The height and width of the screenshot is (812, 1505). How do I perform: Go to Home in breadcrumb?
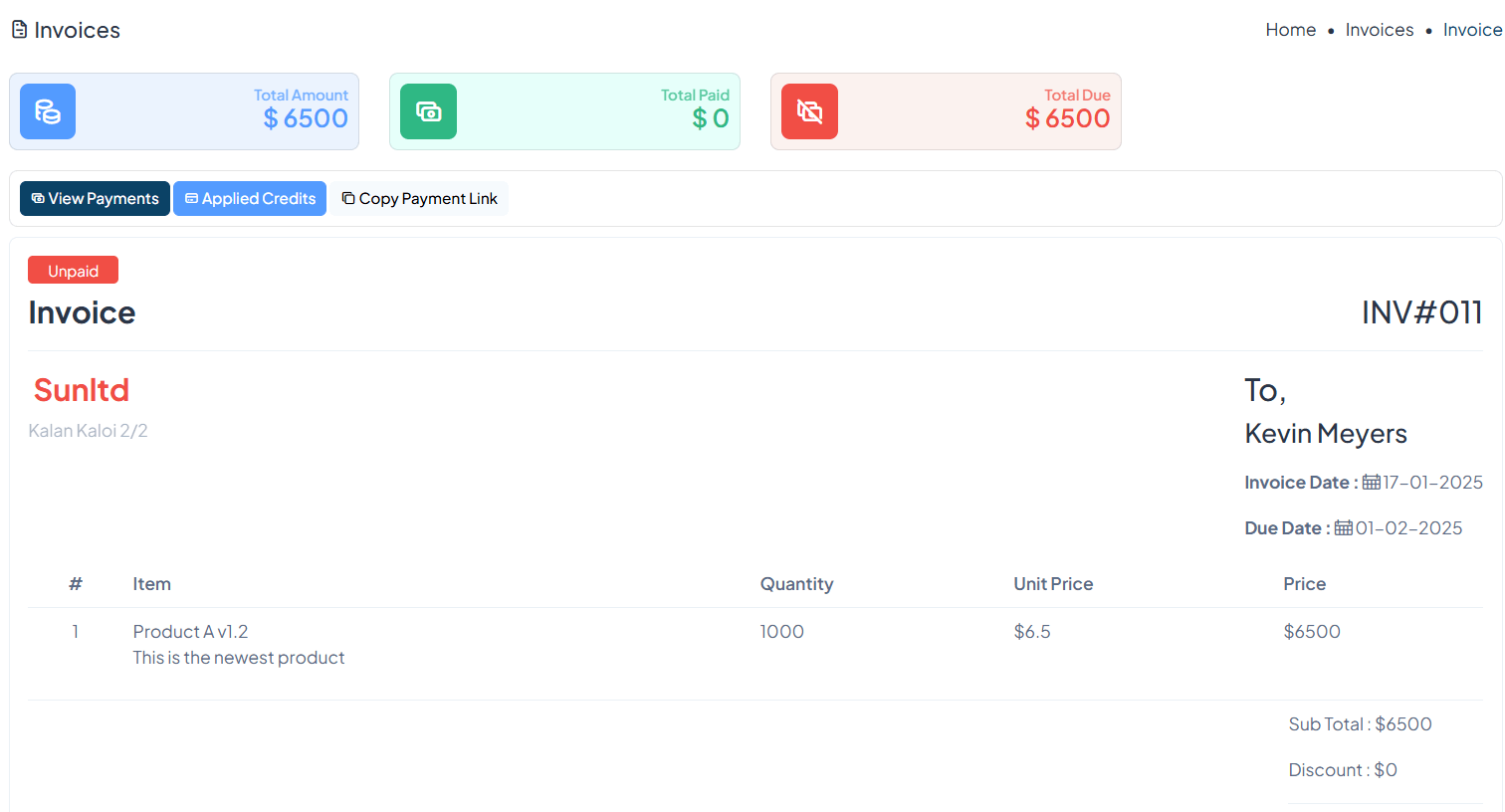1290,30
